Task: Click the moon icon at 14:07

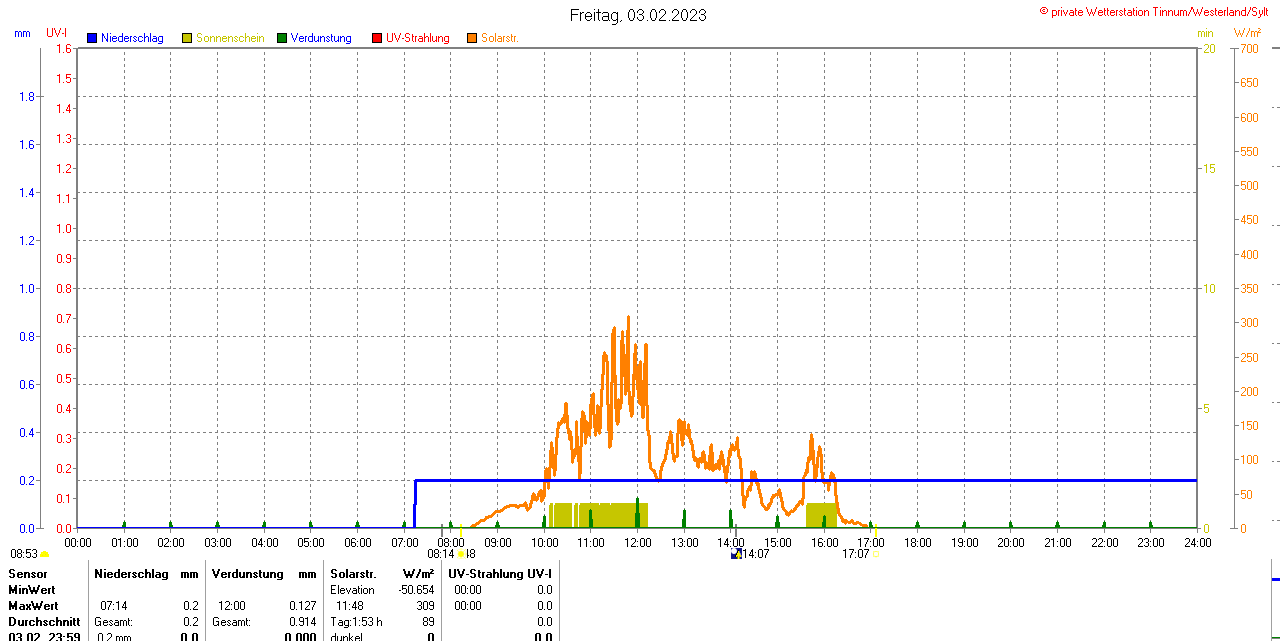Action: tap(737, 554)
